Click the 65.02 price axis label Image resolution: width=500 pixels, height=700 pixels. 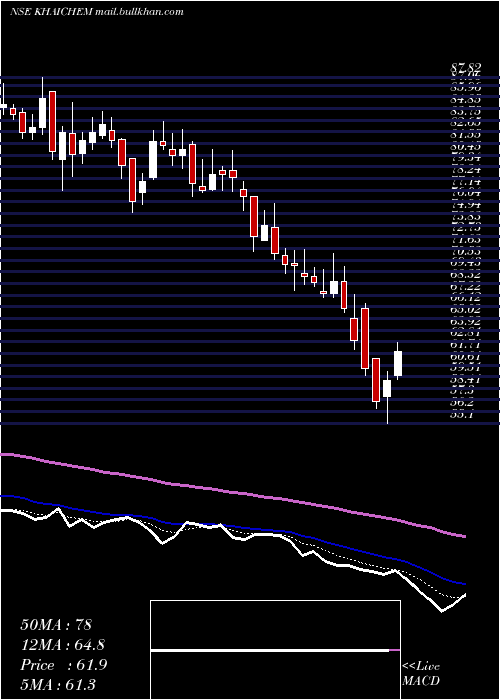[466, 310]
